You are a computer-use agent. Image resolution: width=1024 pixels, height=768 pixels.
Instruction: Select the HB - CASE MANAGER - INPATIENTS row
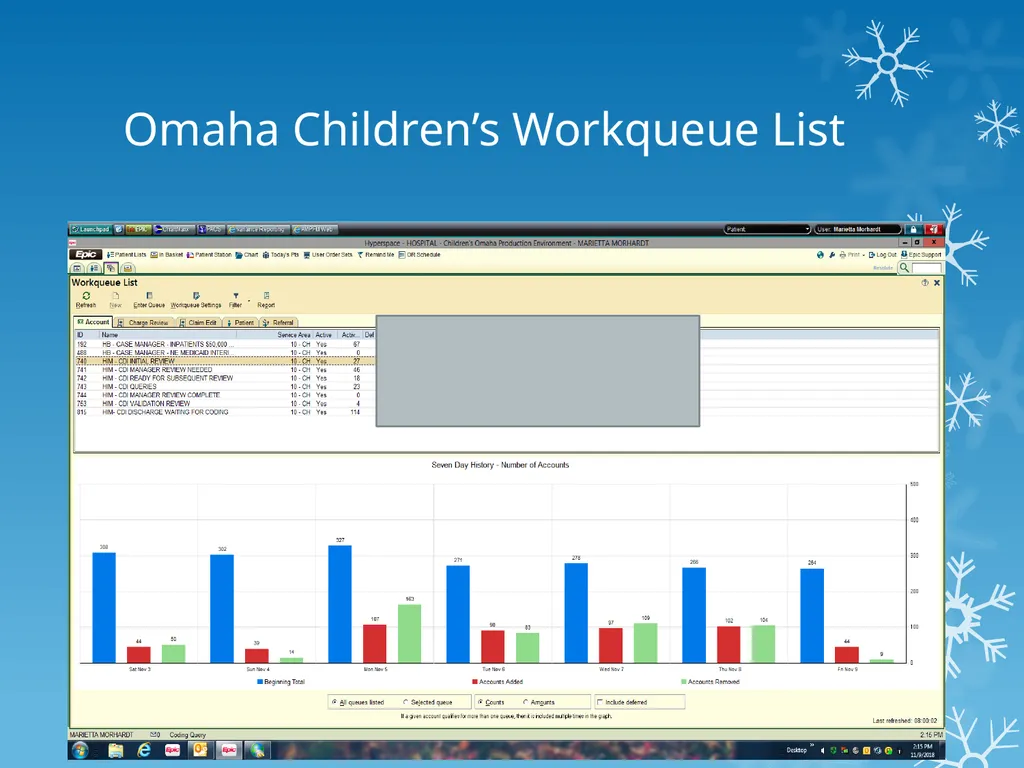(x=225, y=344)
